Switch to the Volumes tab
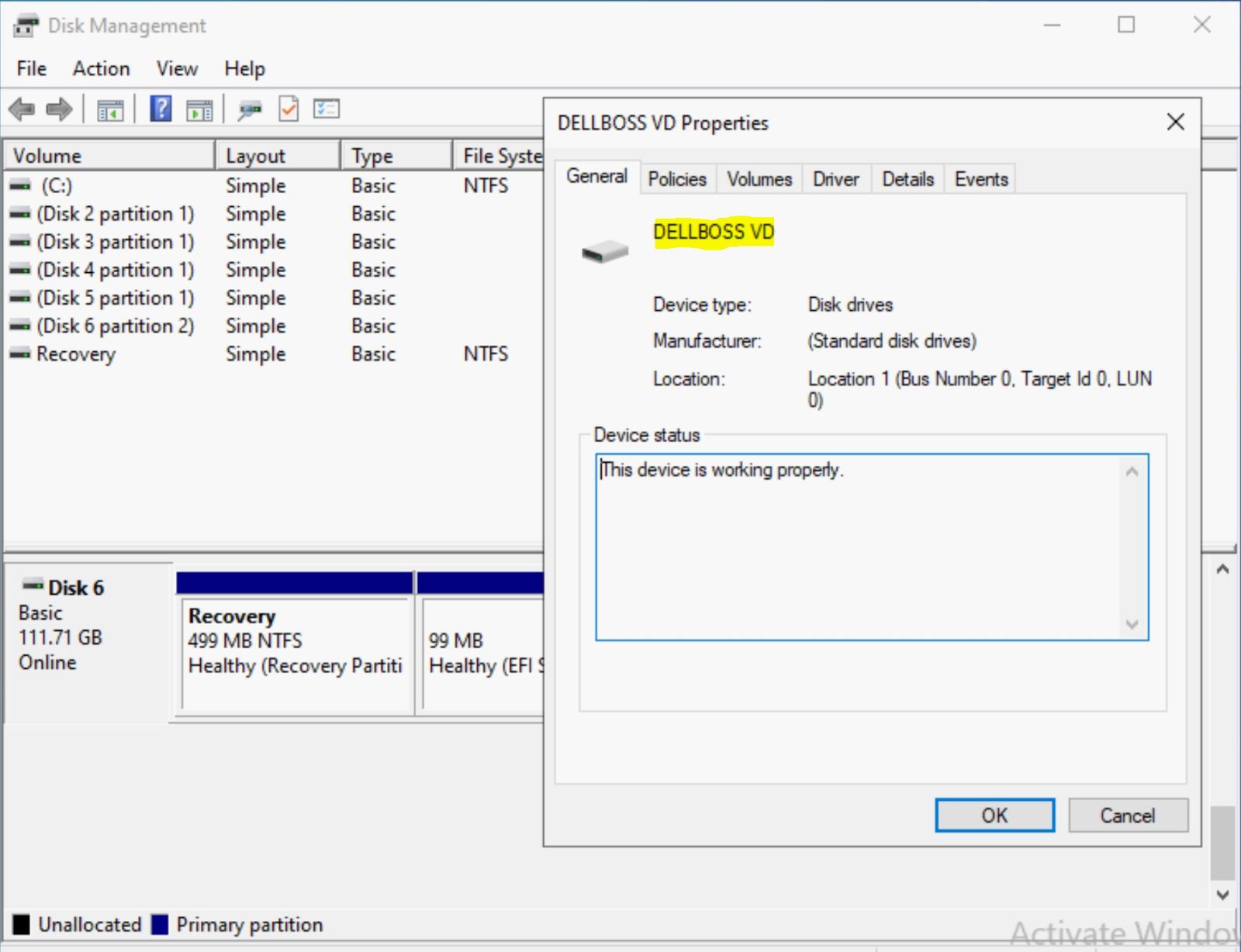 (759, 179)
